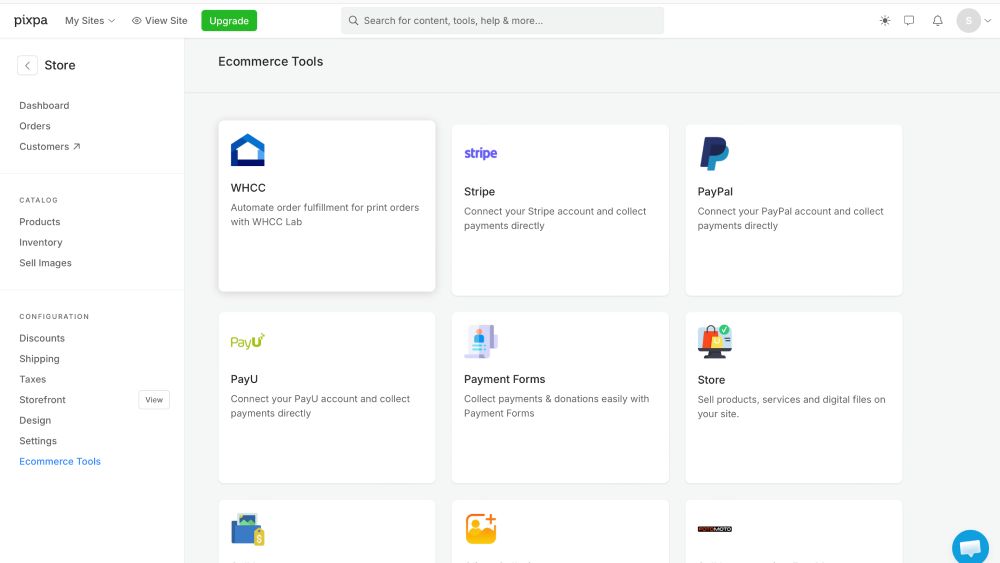Click the Stripe logo
The width and height of the screenshot is (1000, 563).
click(x=481, y=153)
